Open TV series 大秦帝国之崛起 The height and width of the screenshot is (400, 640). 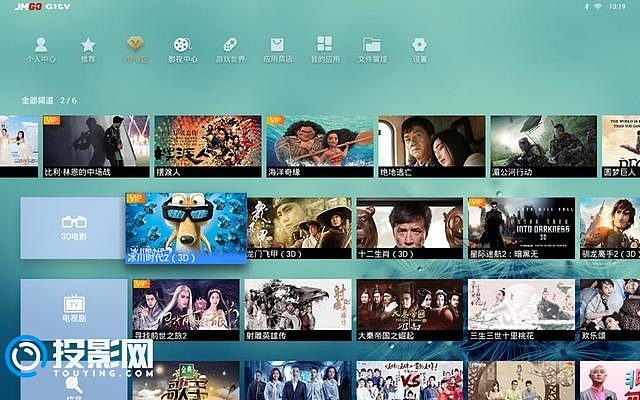click(410, 310)
